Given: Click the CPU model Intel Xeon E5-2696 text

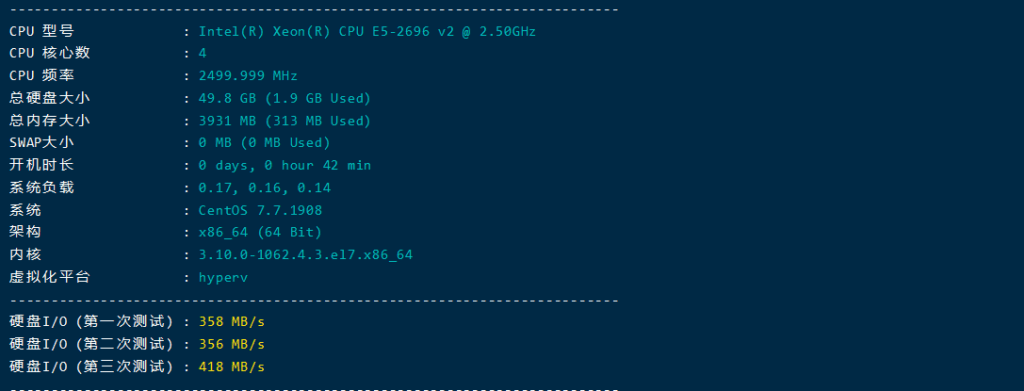Looking at the screenshot, I should [x=367, y=31].
